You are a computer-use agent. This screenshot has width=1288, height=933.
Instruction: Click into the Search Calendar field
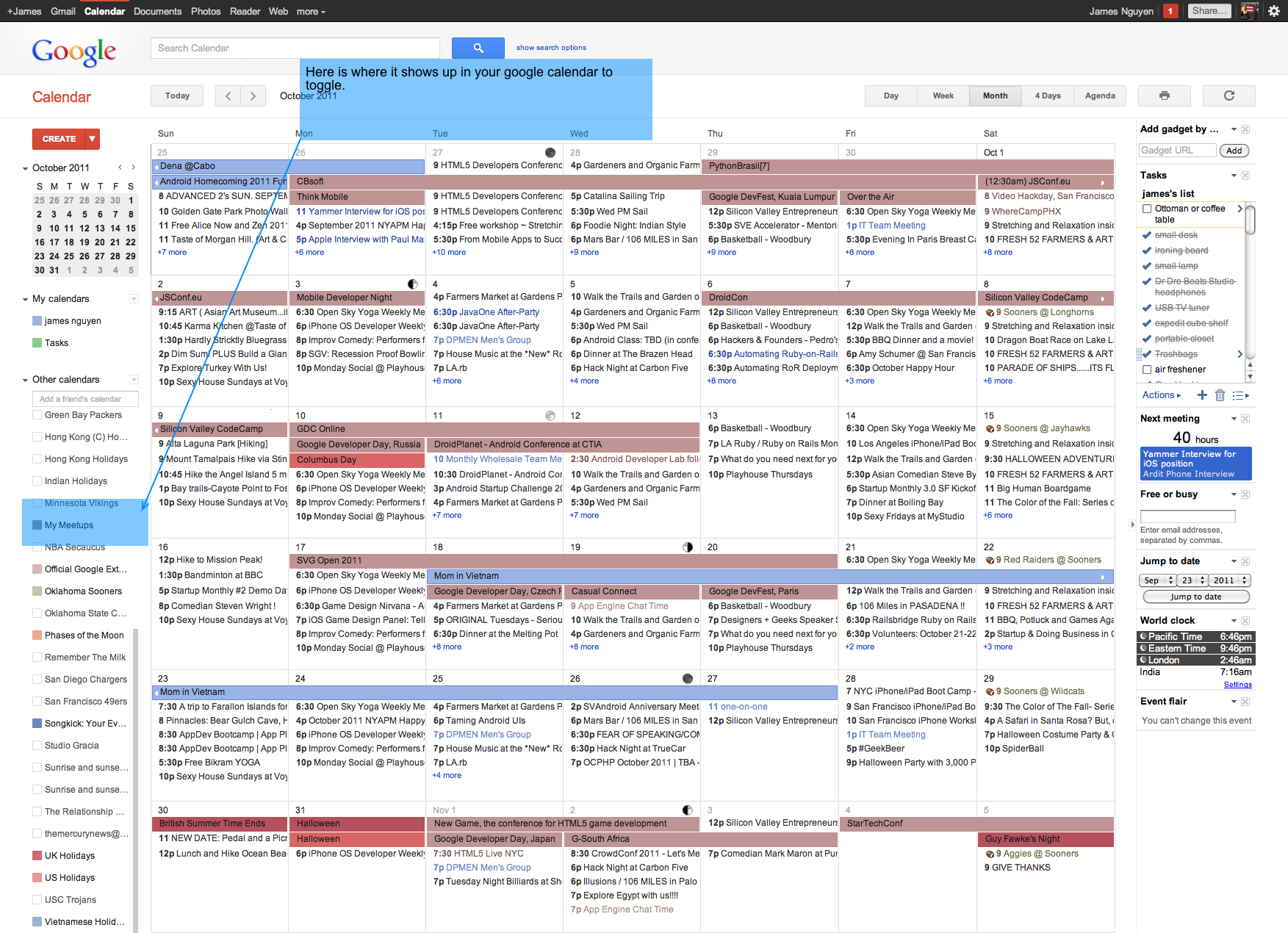tap(295, 48)
